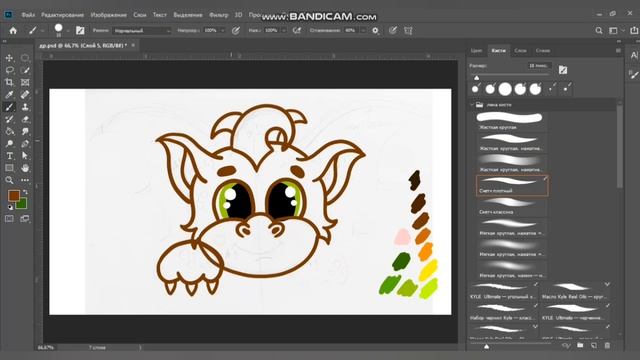The width and height of the screenshot is (640, 360).
Task: Select the Frame tool
Action: tap(25, 82)
